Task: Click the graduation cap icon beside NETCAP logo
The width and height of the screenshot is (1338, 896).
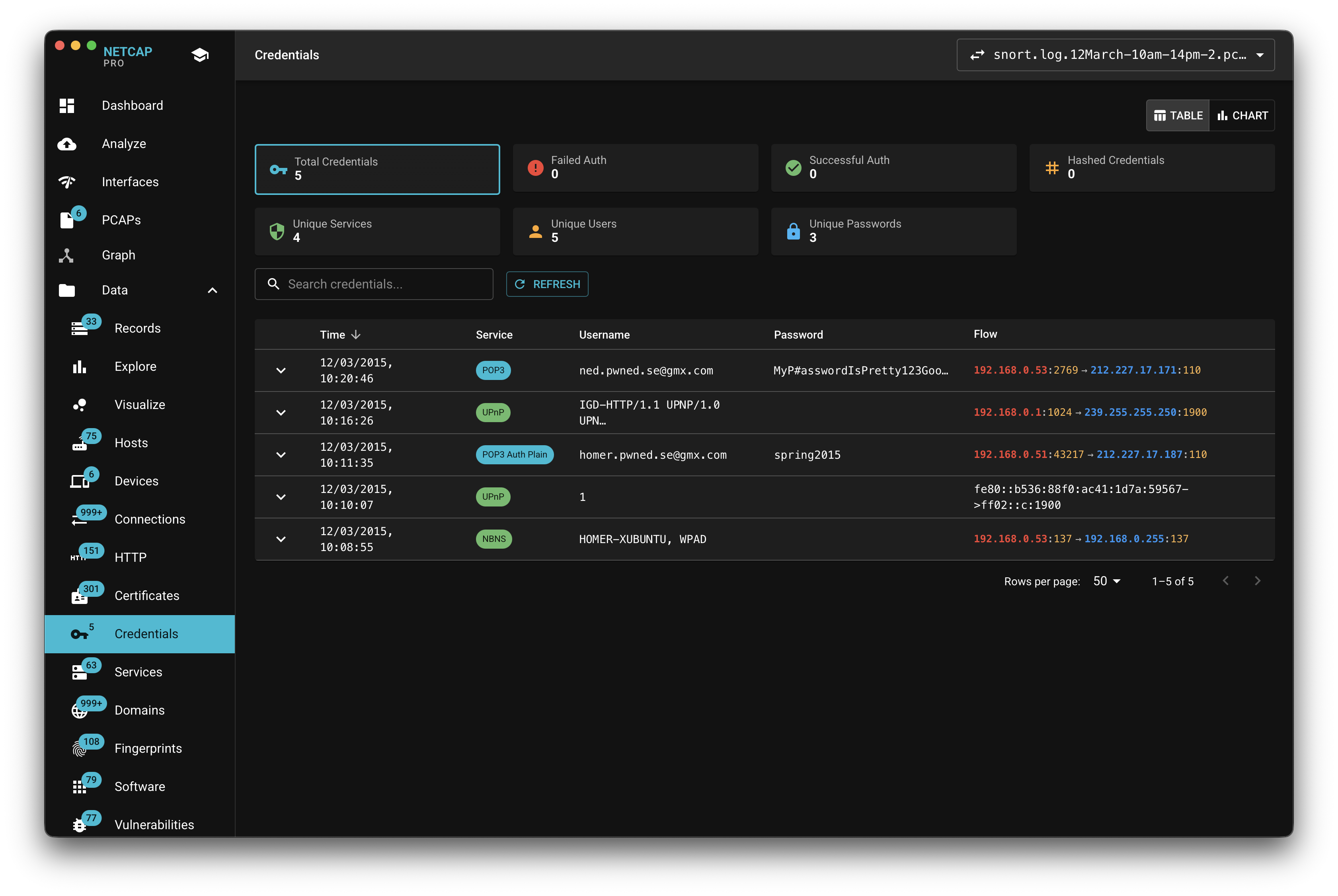Action: click(x=200, y=55)
